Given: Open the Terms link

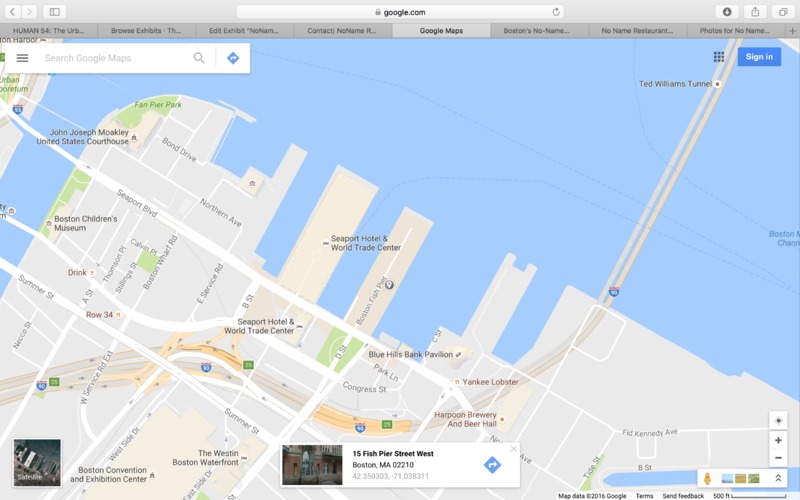Looking at the screenshot, I should pos(644,496).
